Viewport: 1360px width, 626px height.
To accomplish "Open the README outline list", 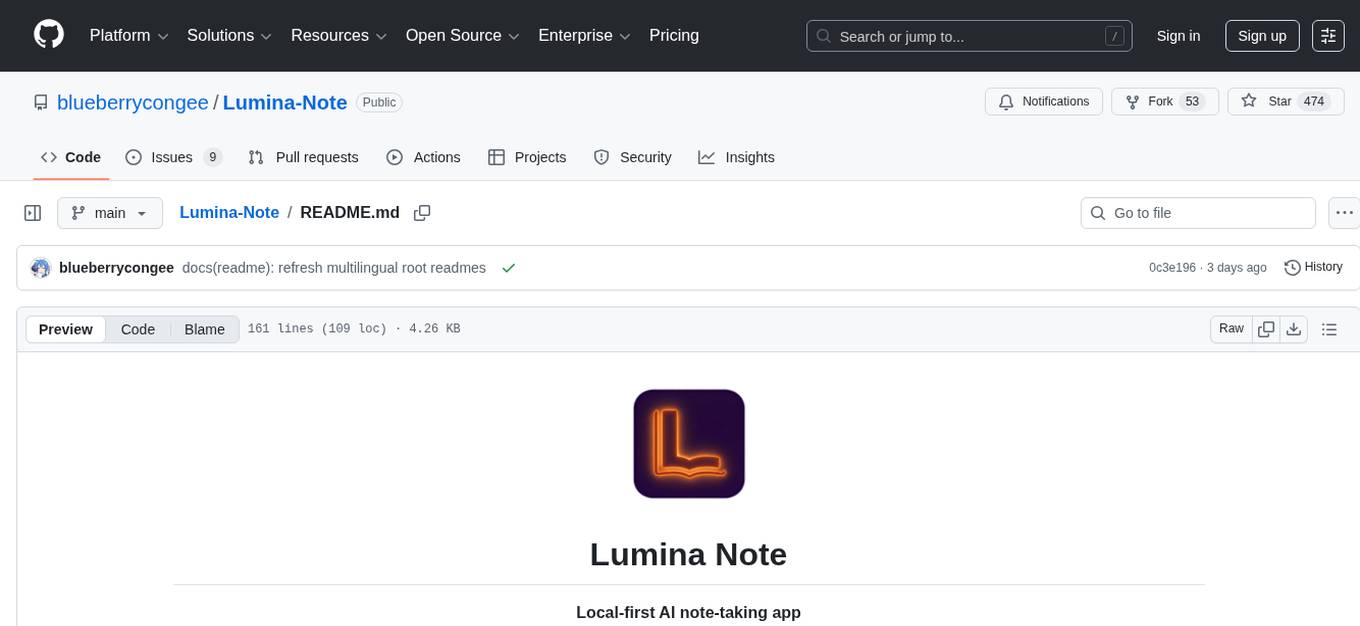I will point(1329,328).
